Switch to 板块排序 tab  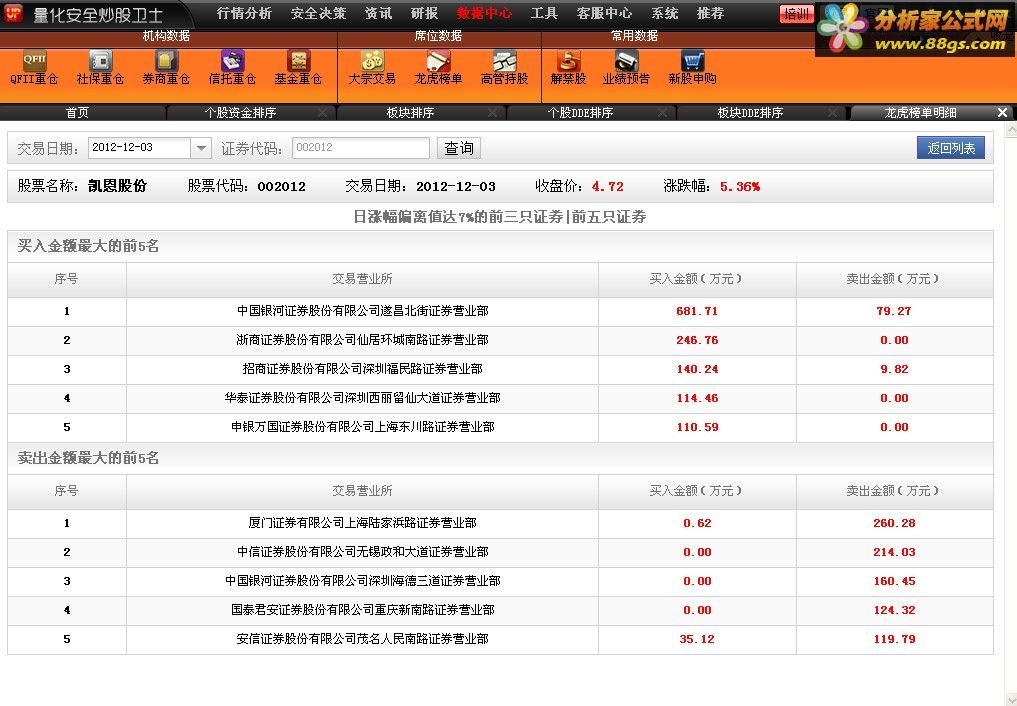point(410,113)
